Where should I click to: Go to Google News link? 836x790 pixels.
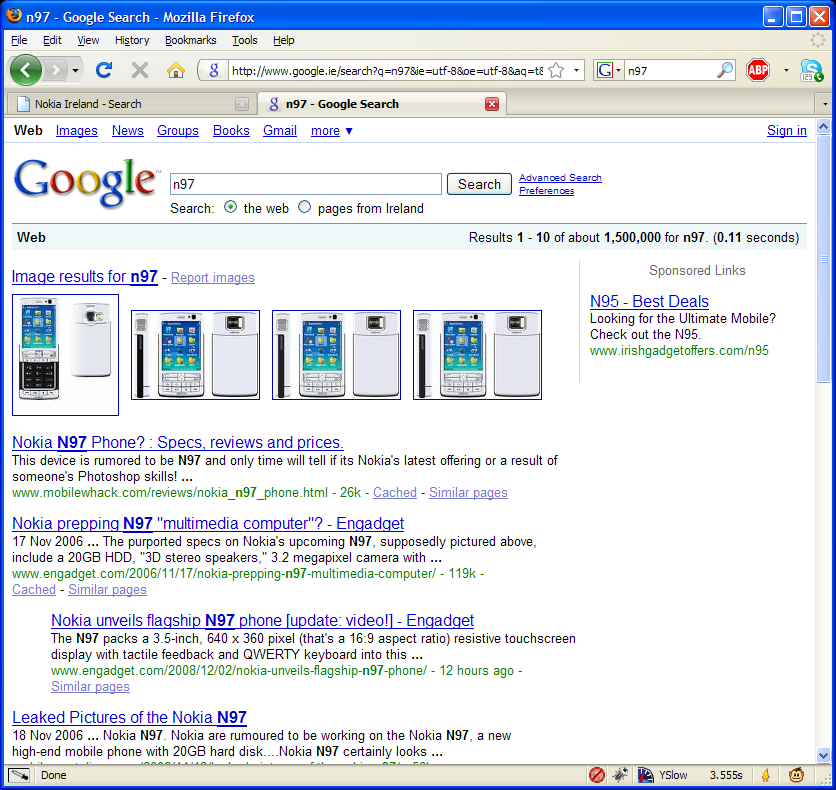point(127,131)
